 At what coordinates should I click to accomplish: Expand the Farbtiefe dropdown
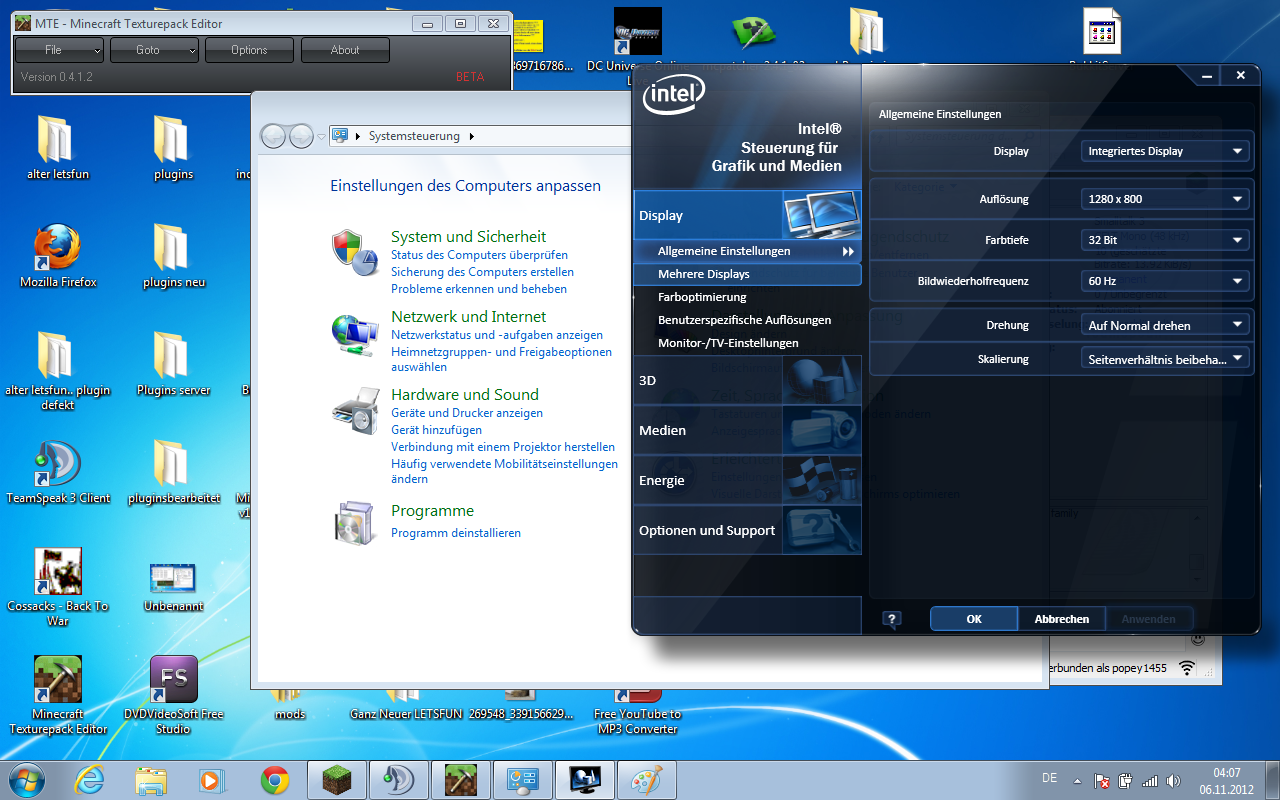[x=1165, y=240]
